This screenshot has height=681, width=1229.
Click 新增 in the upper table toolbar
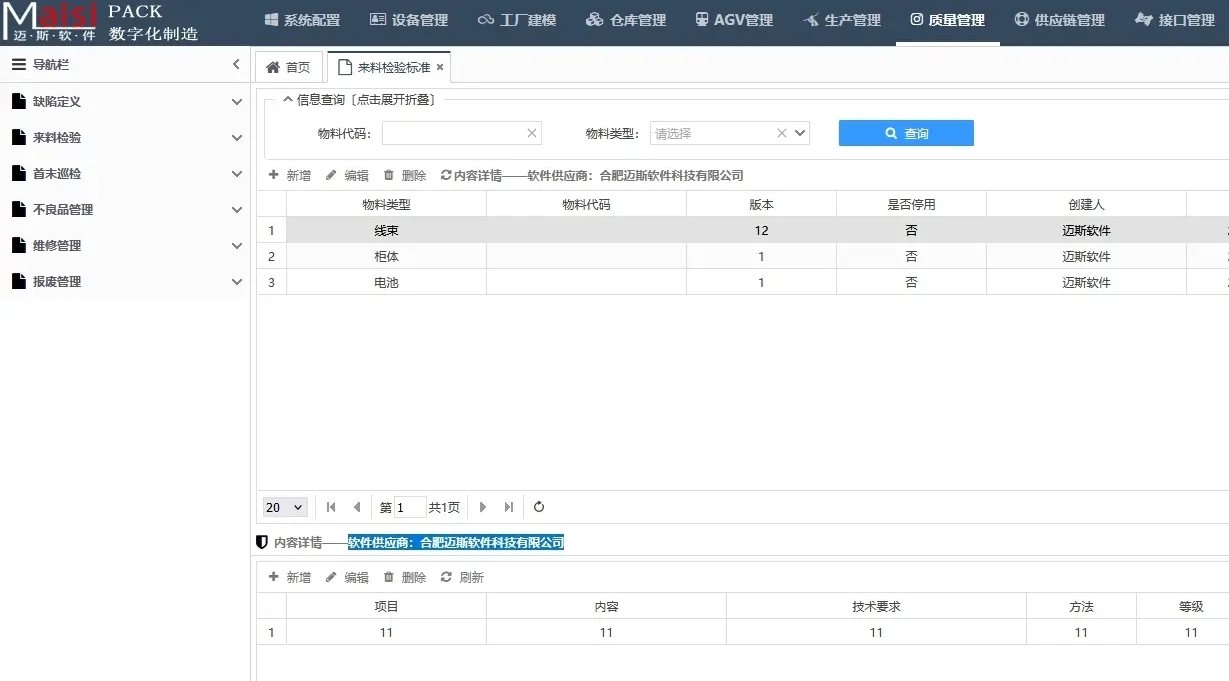point(290,175)
